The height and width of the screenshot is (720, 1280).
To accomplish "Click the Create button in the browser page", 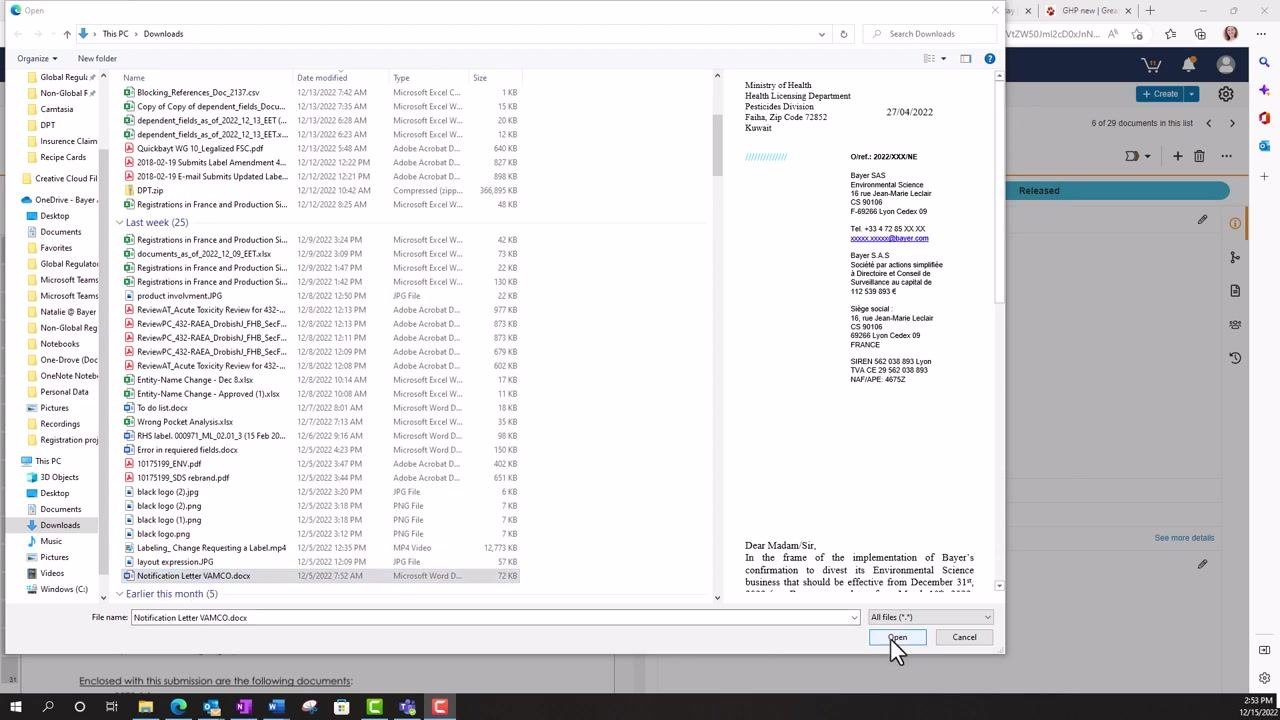I will [1160, 94].
